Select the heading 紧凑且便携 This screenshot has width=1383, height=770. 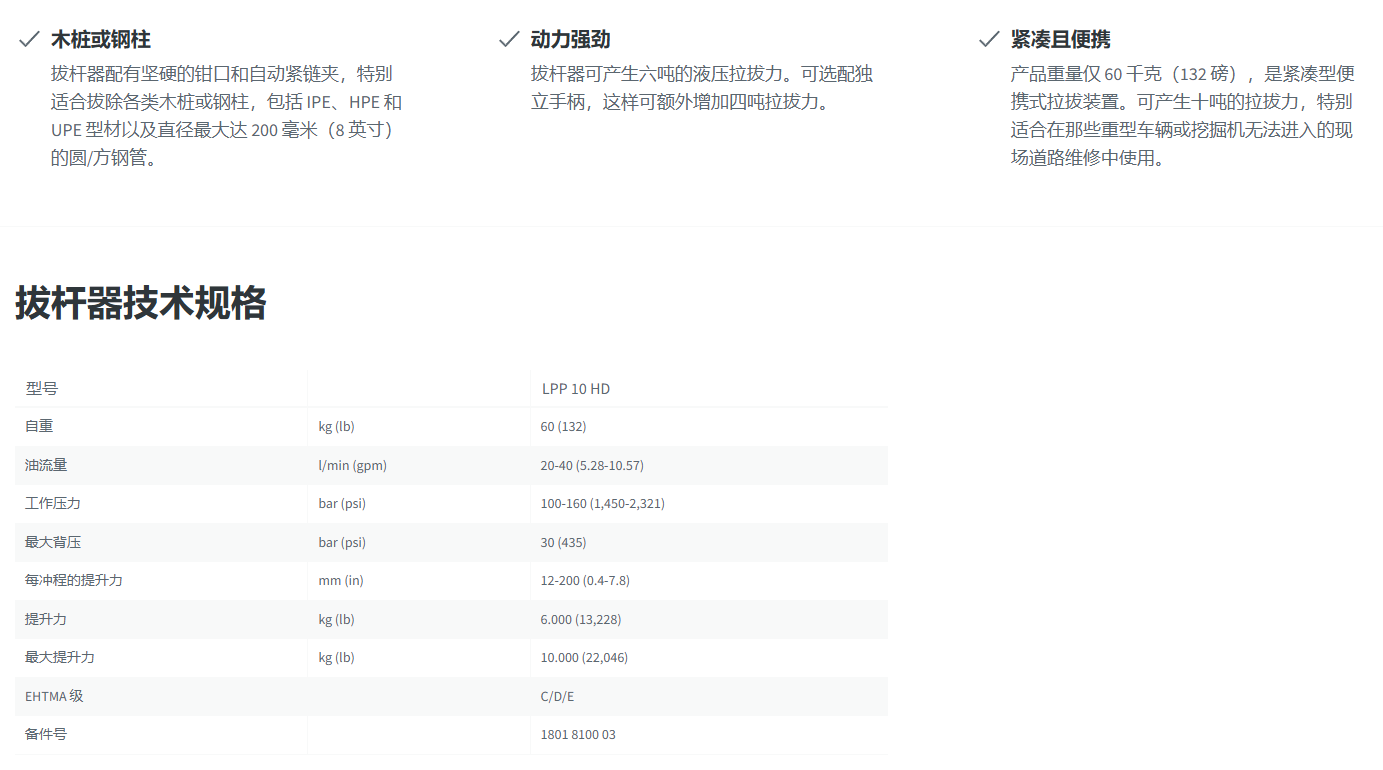(x=1061, y=40)
